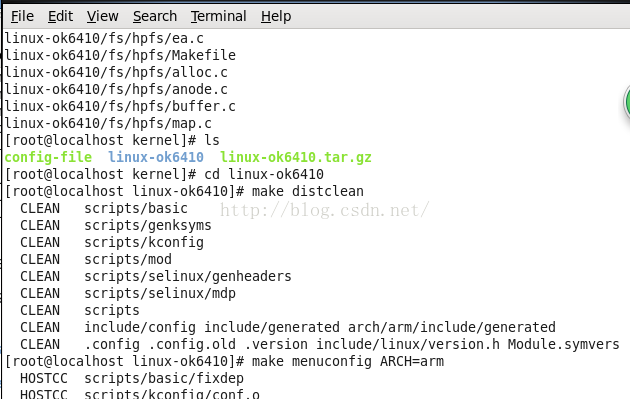Click the 'cd linux-ok6410' command line
630x399 pixels.
click(x=164, y=174)
